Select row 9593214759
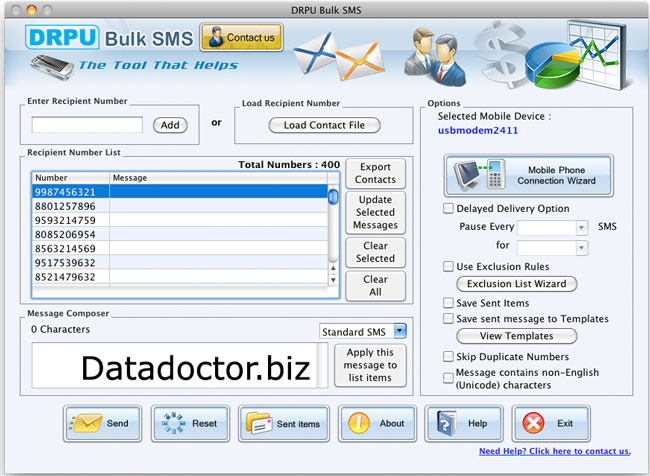The height and width of the screenshot is (476, 650). tap(180, 220)
